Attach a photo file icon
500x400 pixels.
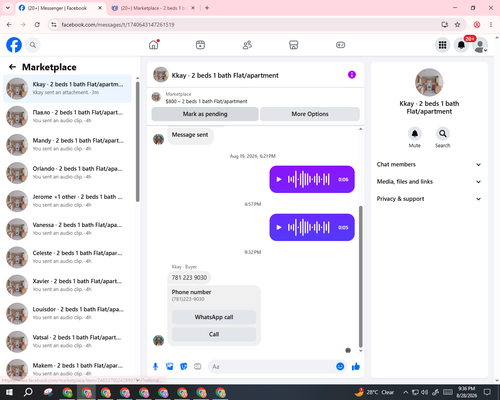(x=169, y=367)
